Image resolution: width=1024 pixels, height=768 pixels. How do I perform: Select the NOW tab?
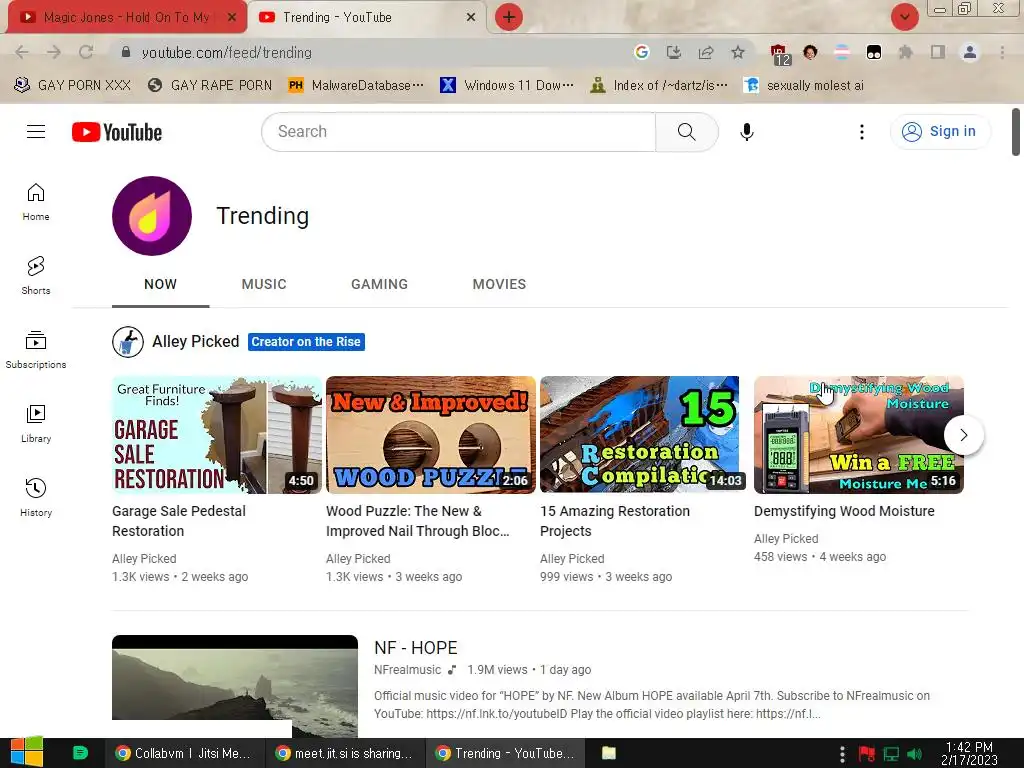click(161, 284)
